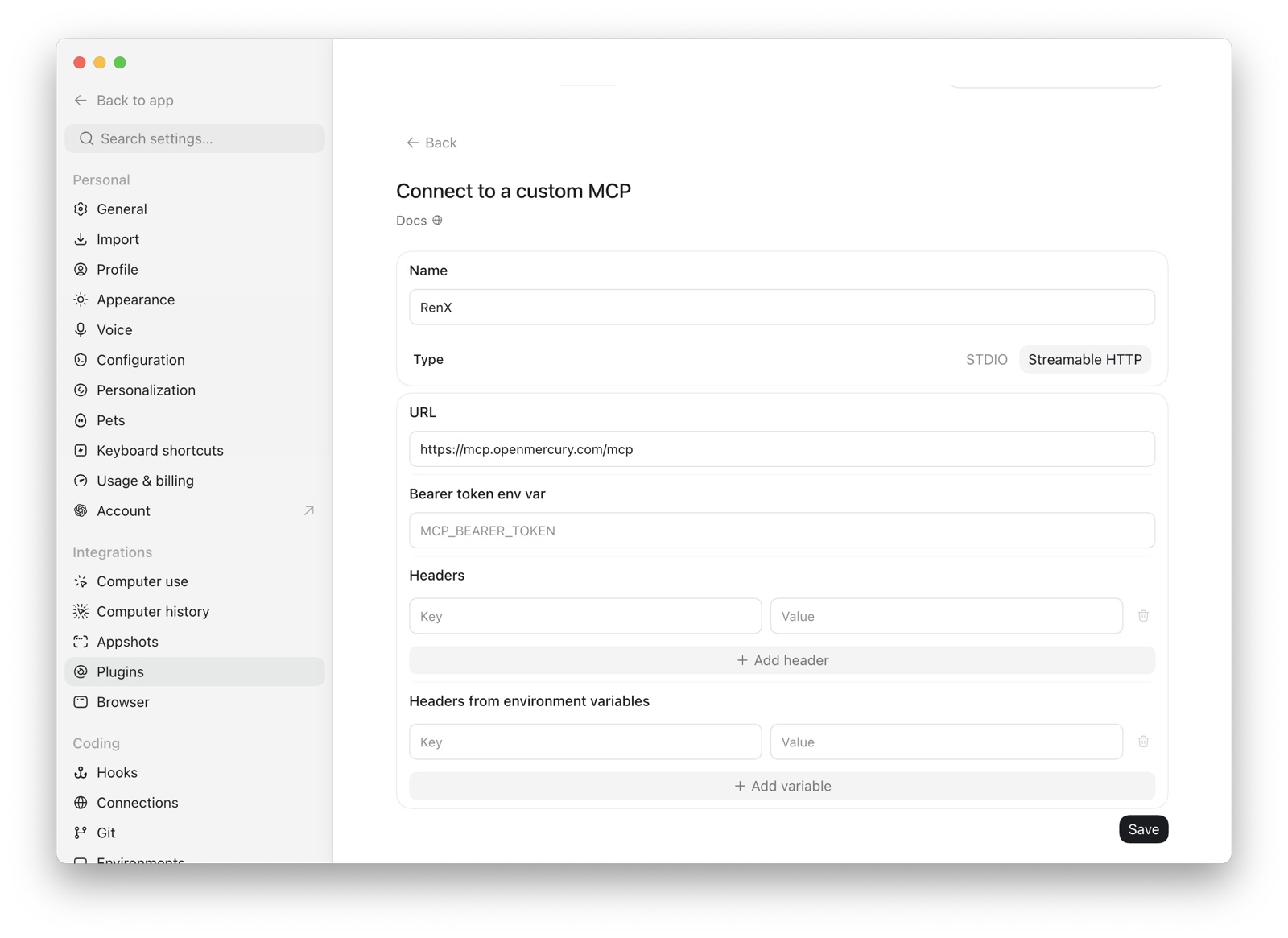Click the Personalization icon in sidebar
This screenshot has width=1288, height=938.
point(80,390)
